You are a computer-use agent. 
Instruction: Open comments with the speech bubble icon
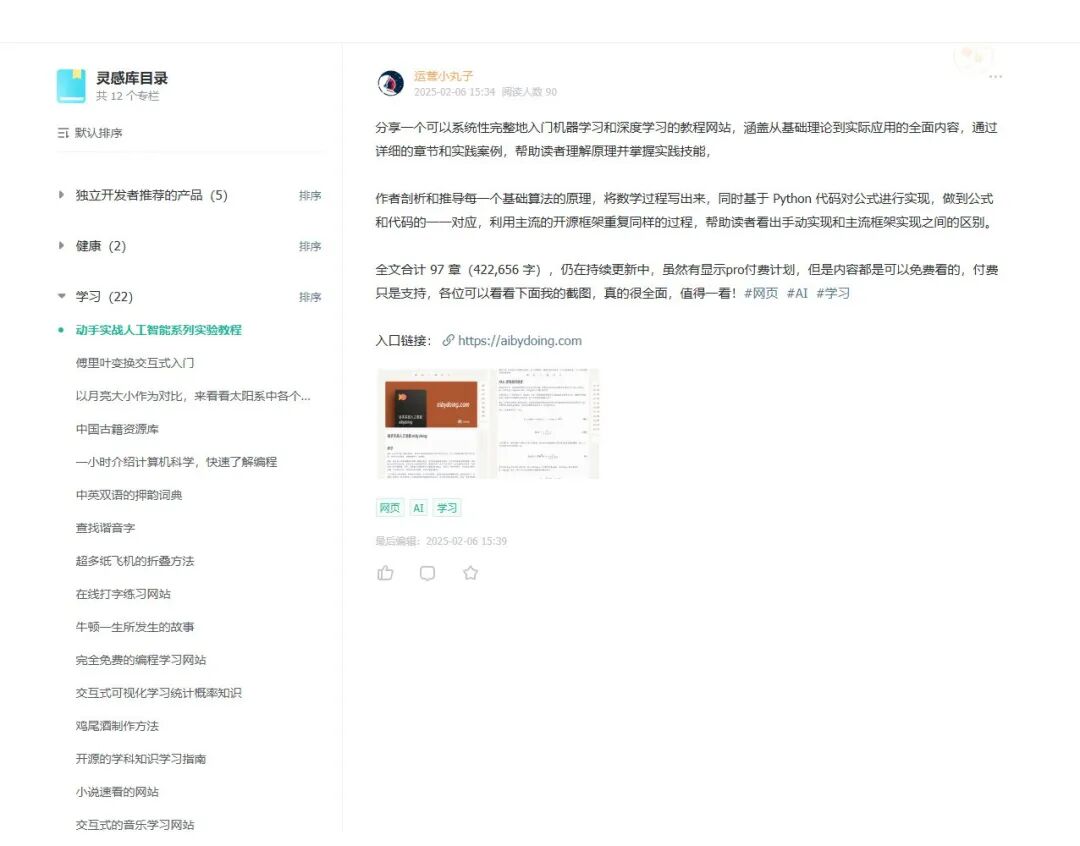click(x=427, y=573)
